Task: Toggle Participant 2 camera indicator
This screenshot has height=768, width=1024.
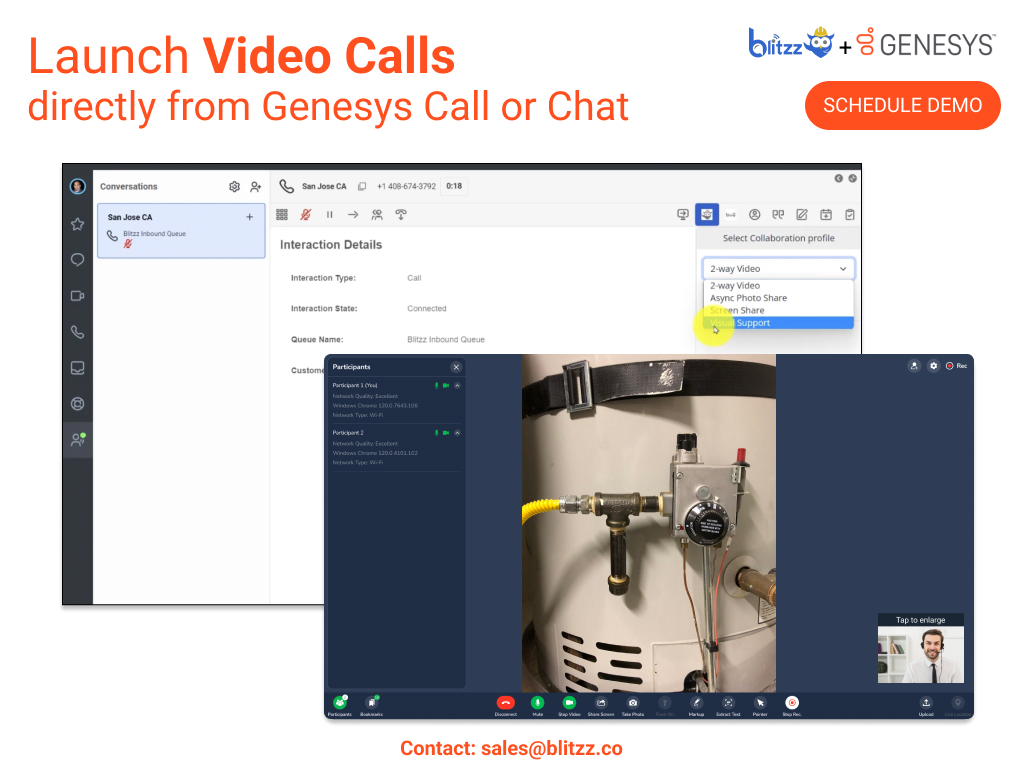Action: click(x=446, y=433)
